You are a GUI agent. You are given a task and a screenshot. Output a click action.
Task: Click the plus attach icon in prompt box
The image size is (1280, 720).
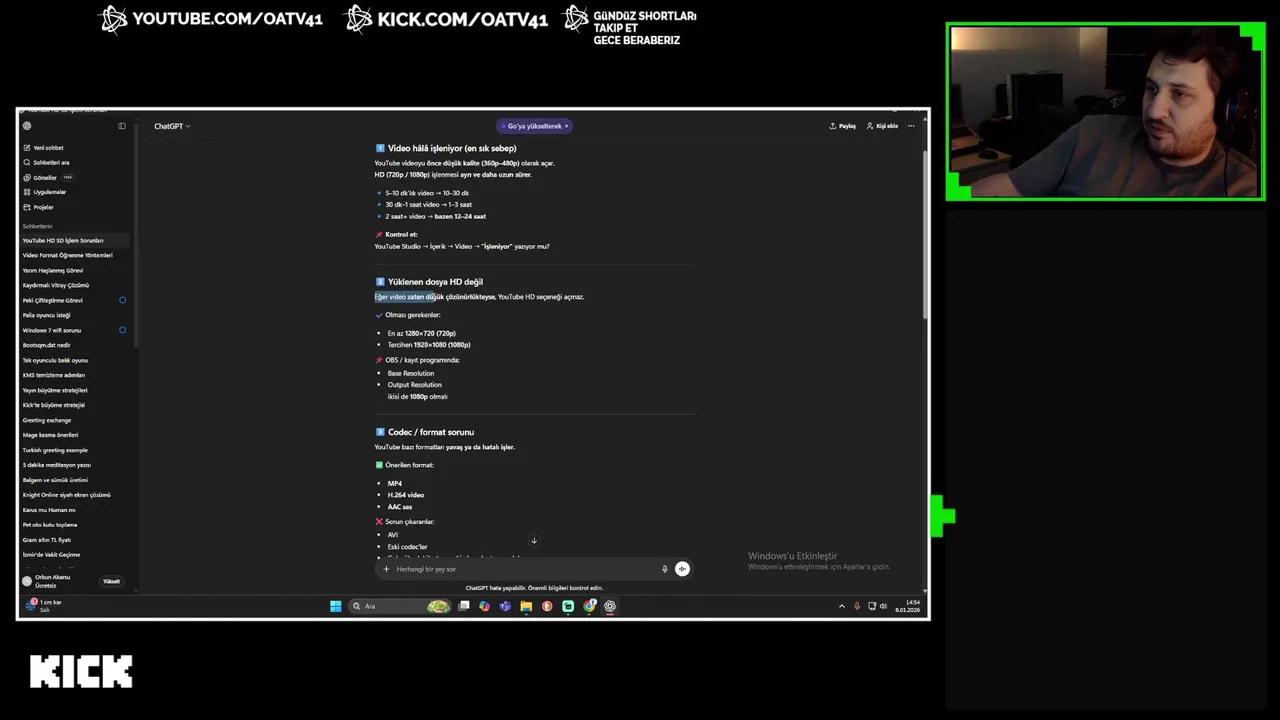click(x=386, y=569)
